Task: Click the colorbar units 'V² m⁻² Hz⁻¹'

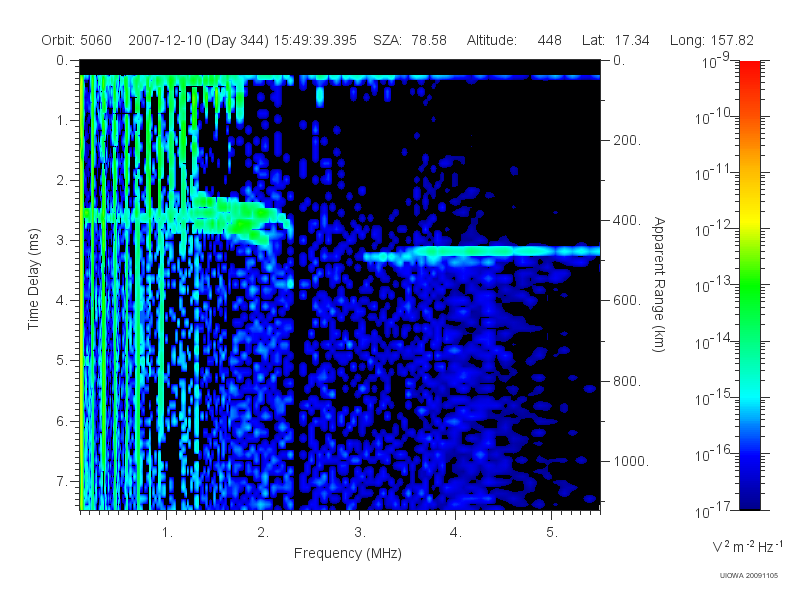Action: (747, 546)
